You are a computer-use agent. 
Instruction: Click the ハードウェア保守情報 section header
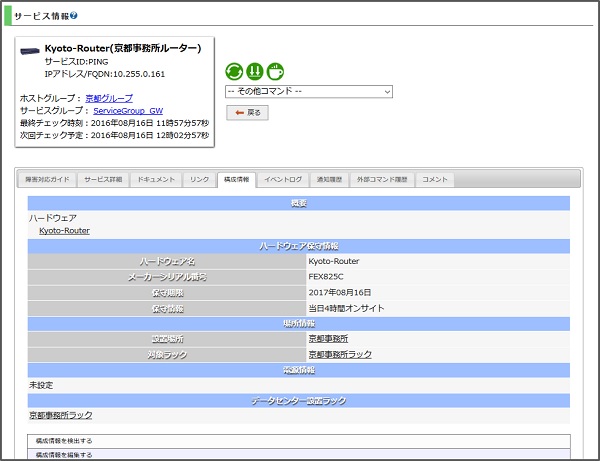298,246
